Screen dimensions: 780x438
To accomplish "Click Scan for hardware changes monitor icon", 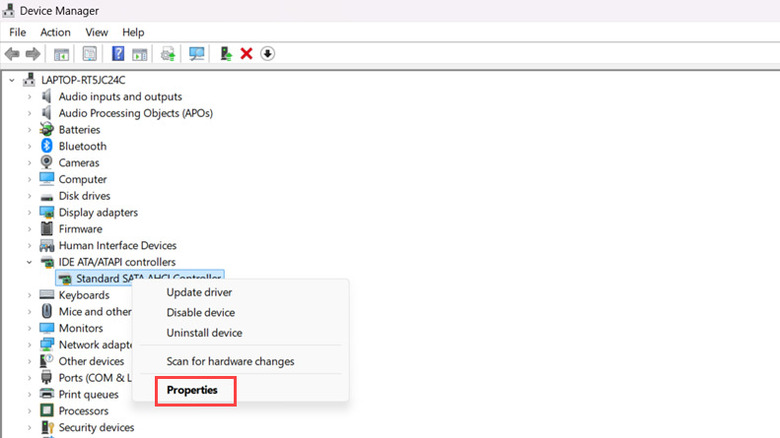I will coord(196,54).
